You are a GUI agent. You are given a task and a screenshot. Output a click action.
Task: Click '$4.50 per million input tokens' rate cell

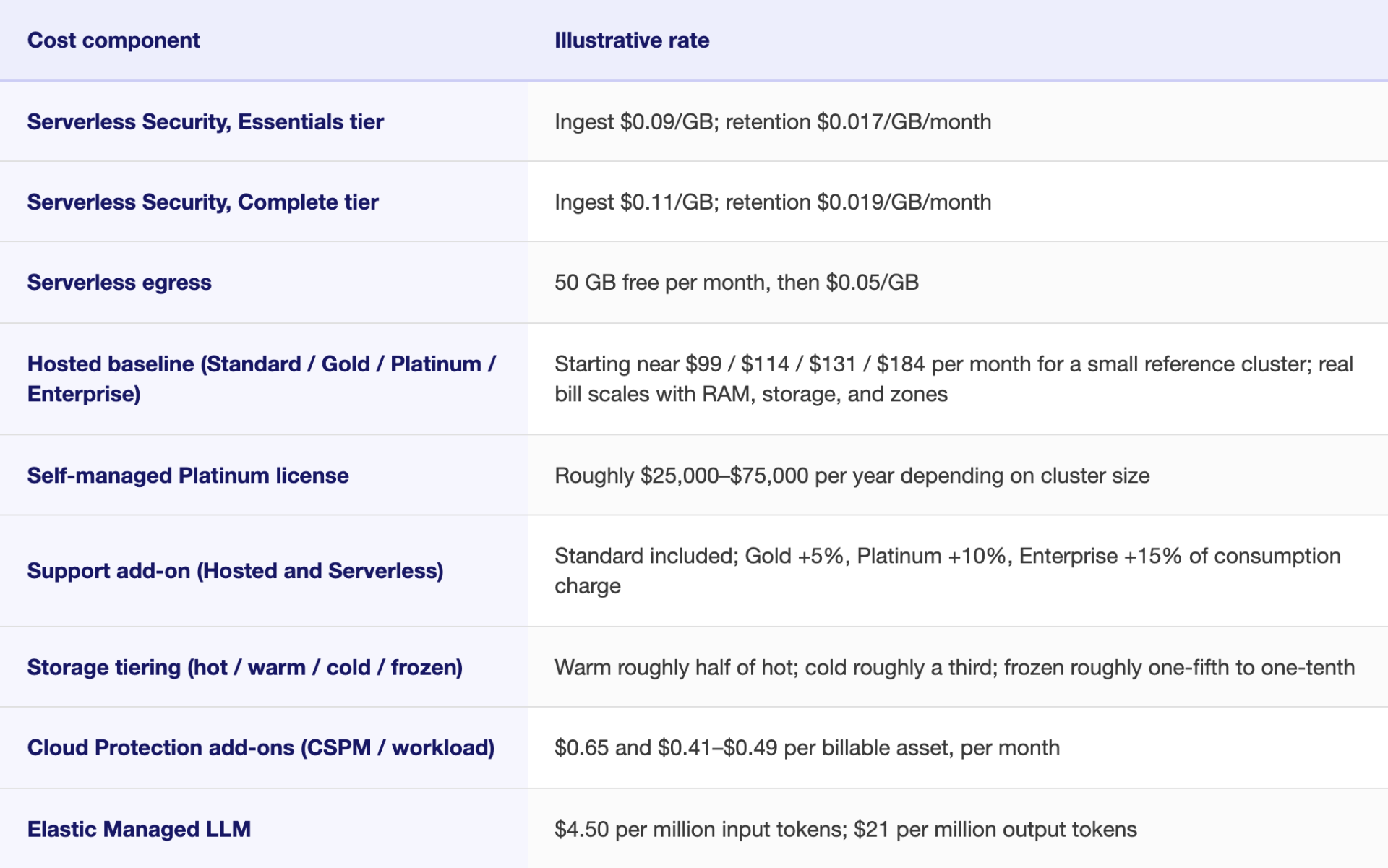(x=846, y=829)
